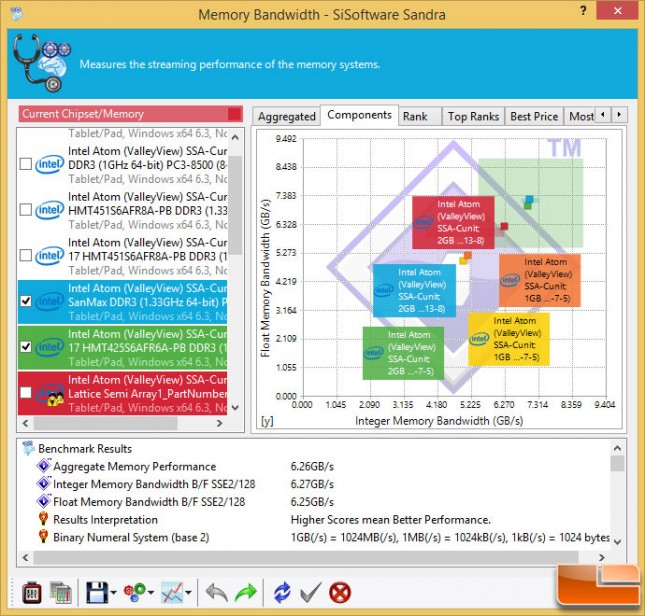
Task: Open the benchmark options memory-chip icon
Action: click(x=32, y=593)
